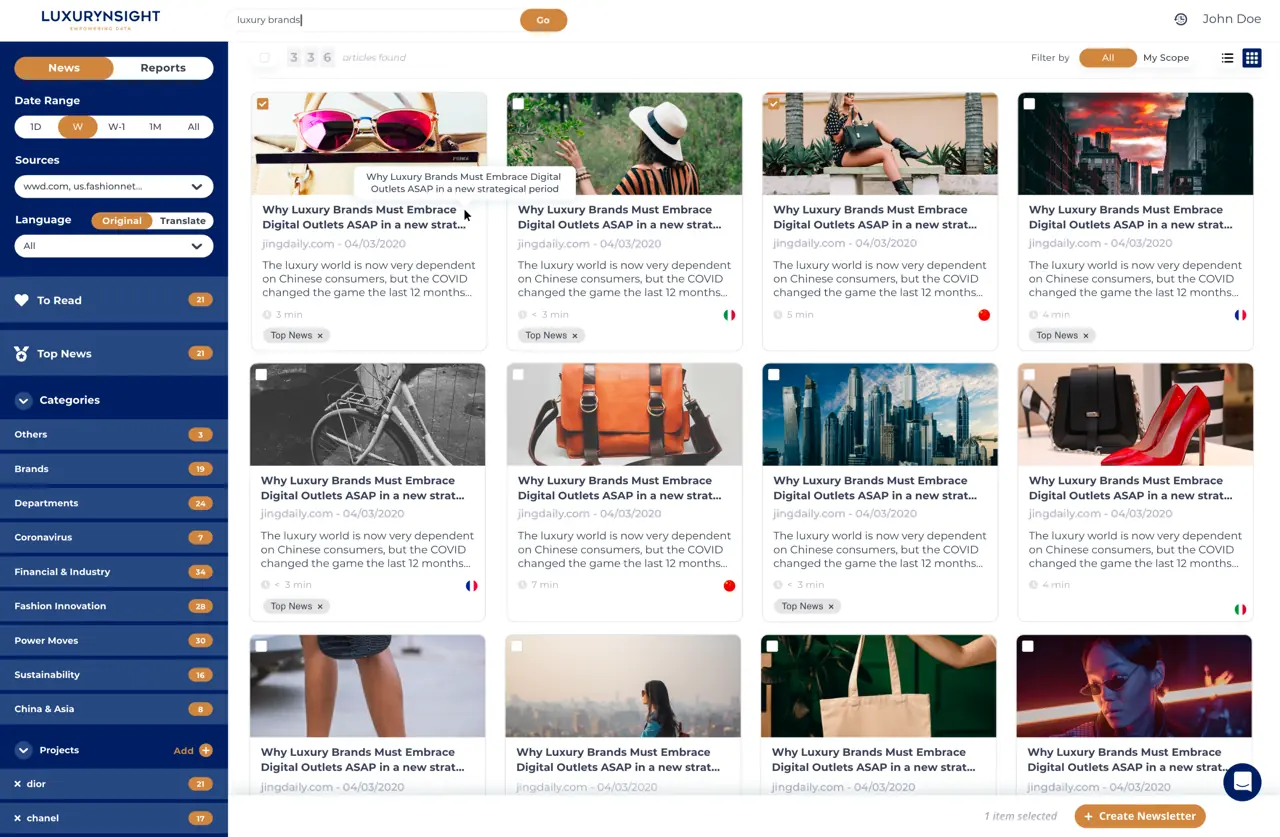Uncheck the pink sunglasses article checkbox
This screenshot has height=837, width=1280.
point(262,104)
